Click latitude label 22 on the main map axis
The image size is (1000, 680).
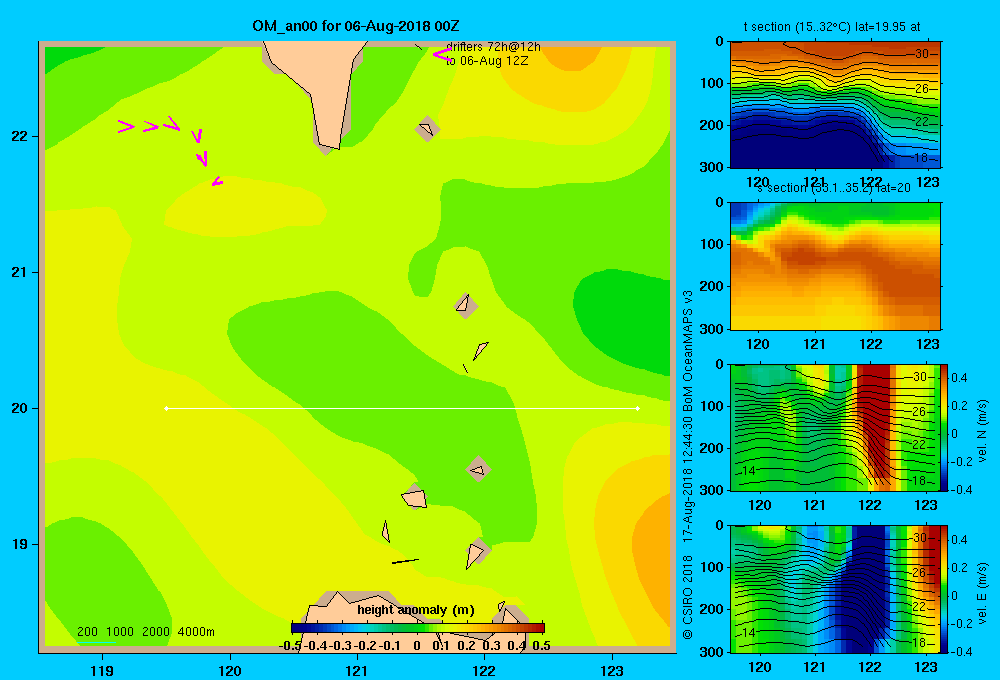pos(20,136)
